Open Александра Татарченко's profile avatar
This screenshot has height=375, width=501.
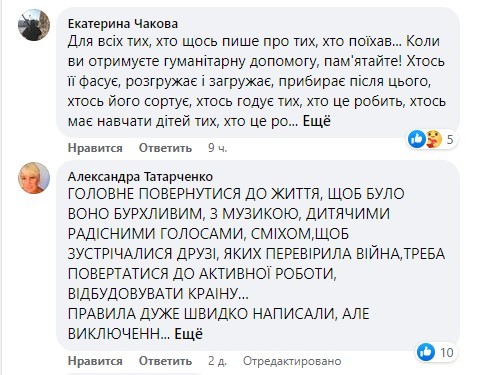34,178
